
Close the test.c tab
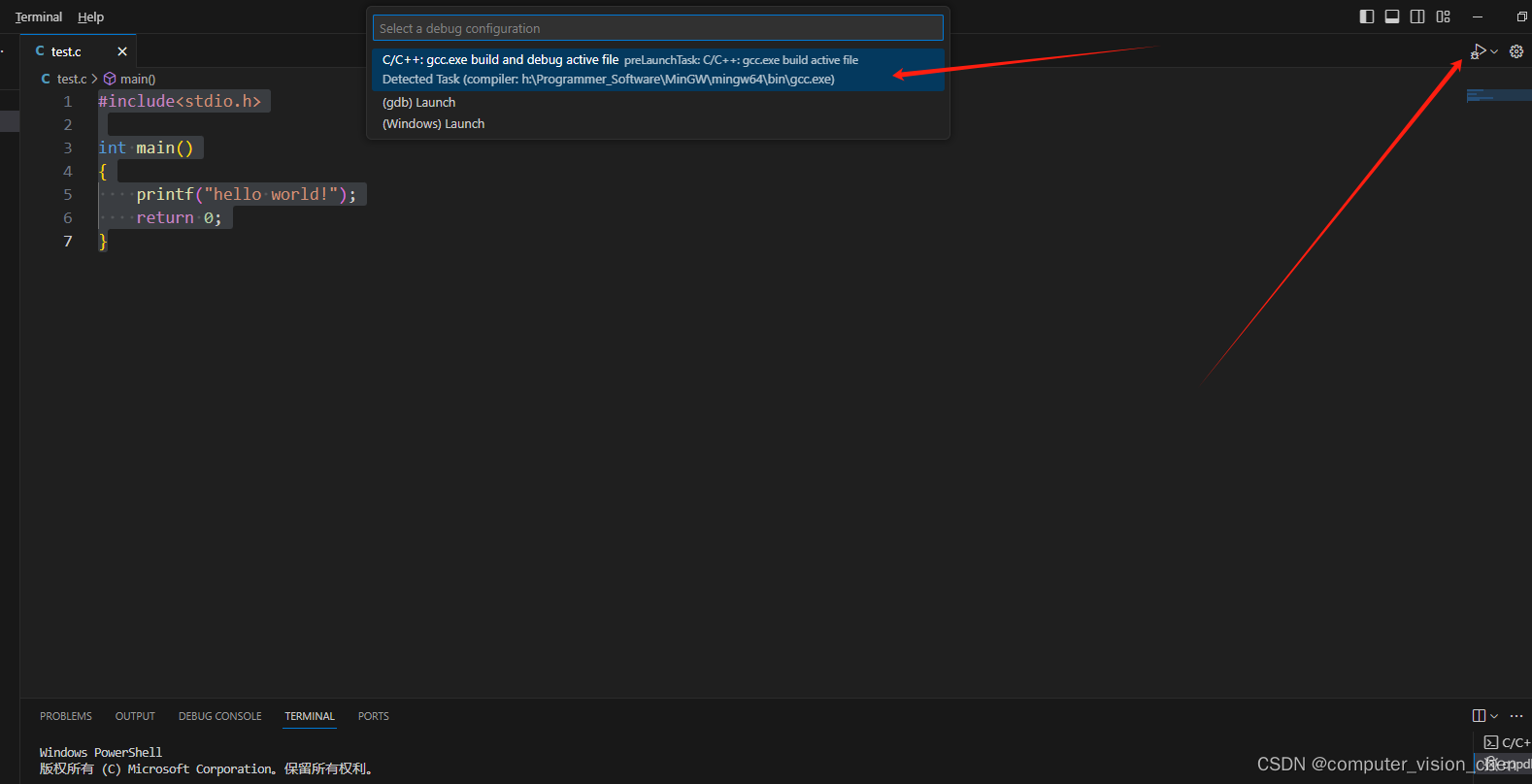coord(122,51)
